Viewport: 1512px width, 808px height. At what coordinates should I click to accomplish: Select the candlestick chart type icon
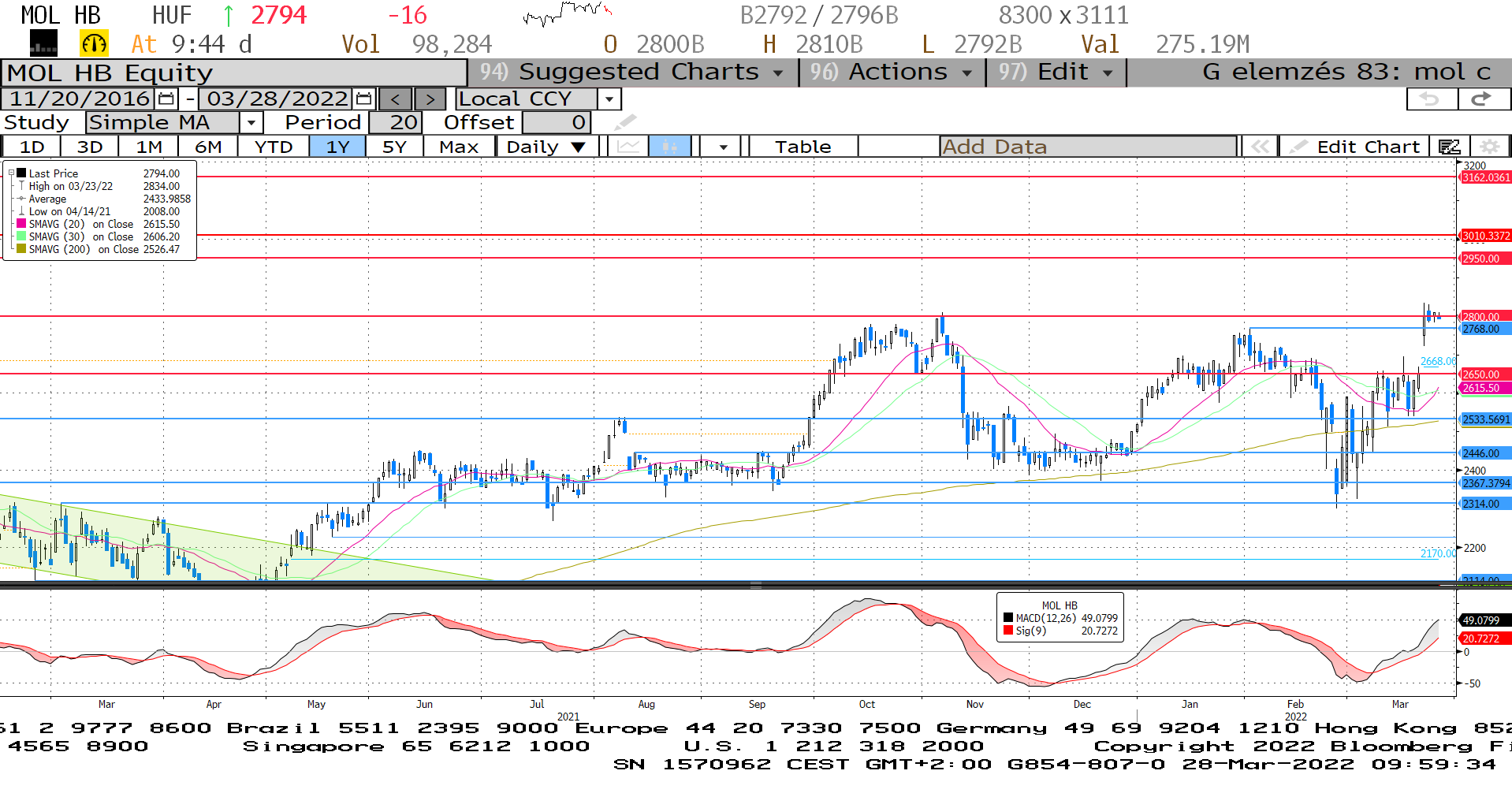click(669, 147)
